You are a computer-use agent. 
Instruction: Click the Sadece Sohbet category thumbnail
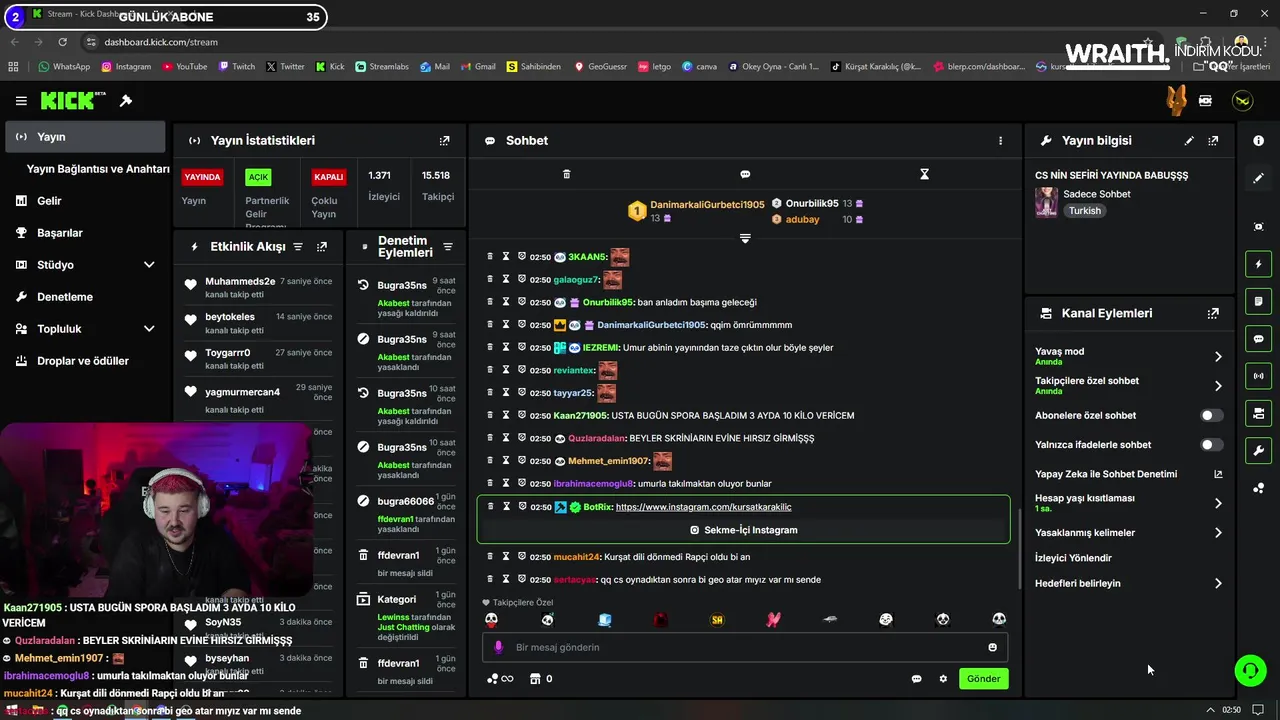coord(1047,202)
